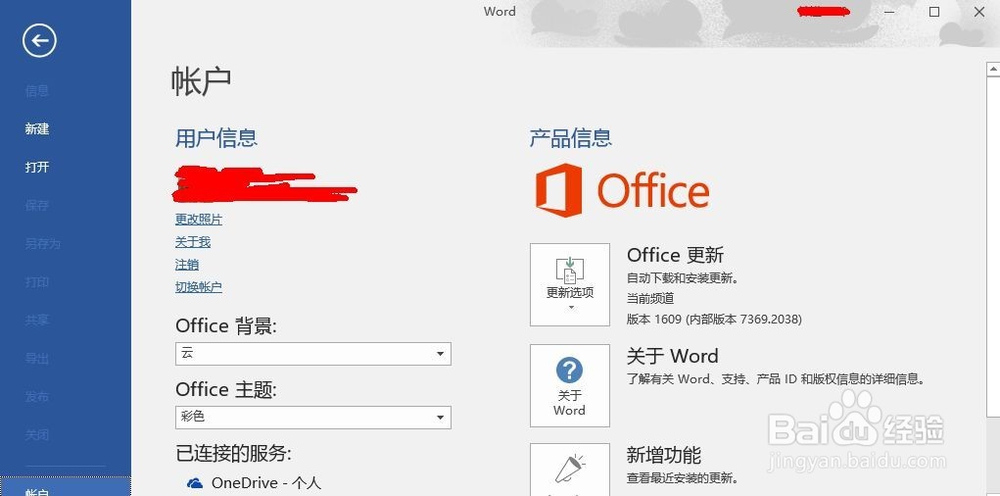
Task: Click the 关于 Word heading text
Action: 672,356
